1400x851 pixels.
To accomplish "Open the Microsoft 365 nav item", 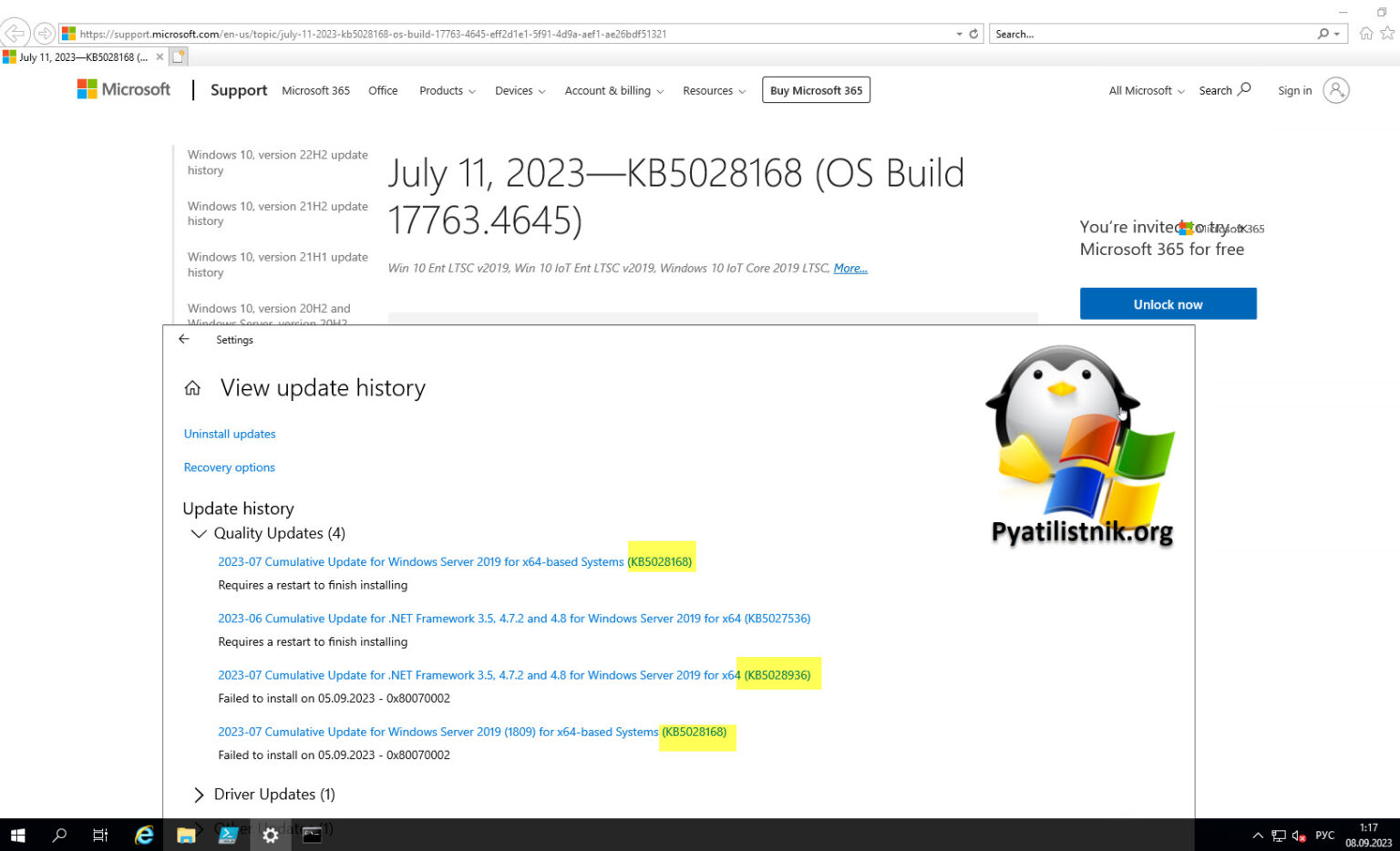I will click(315, 91).
